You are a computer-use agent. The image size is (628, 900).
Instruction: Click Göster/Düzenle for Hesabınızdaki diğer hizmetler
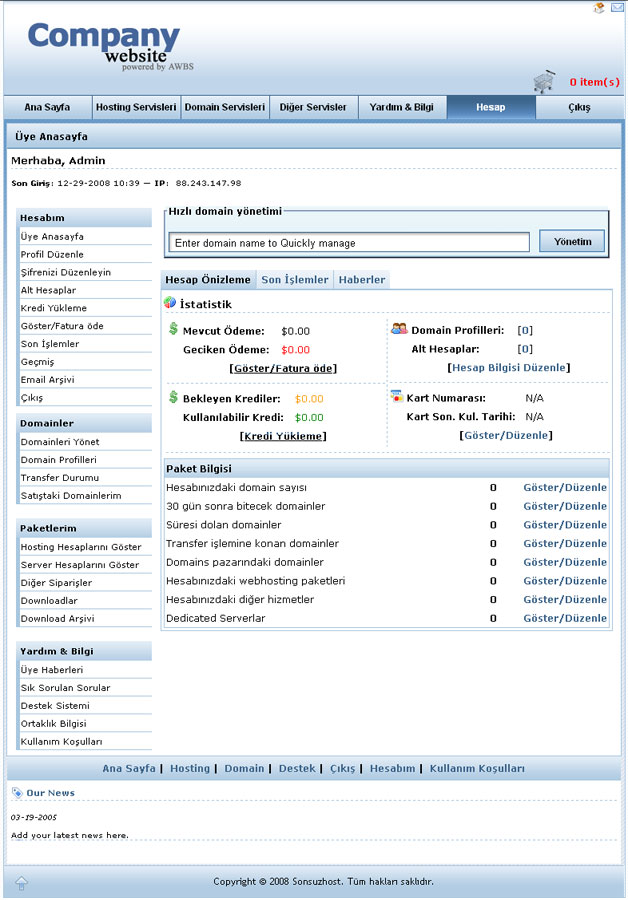tap(565, 599)
